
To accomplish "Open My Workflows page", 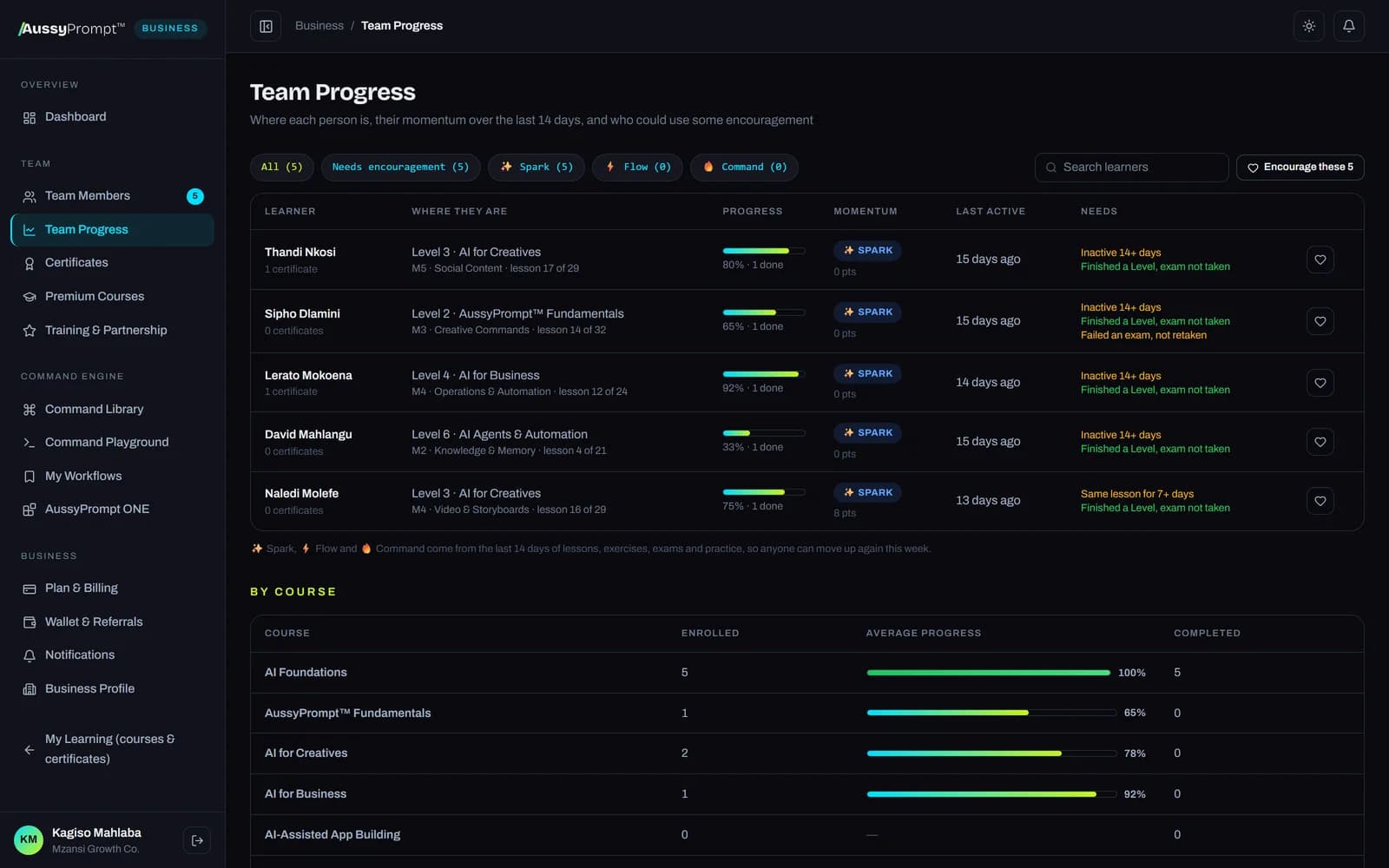I will (x=112, y=477).
